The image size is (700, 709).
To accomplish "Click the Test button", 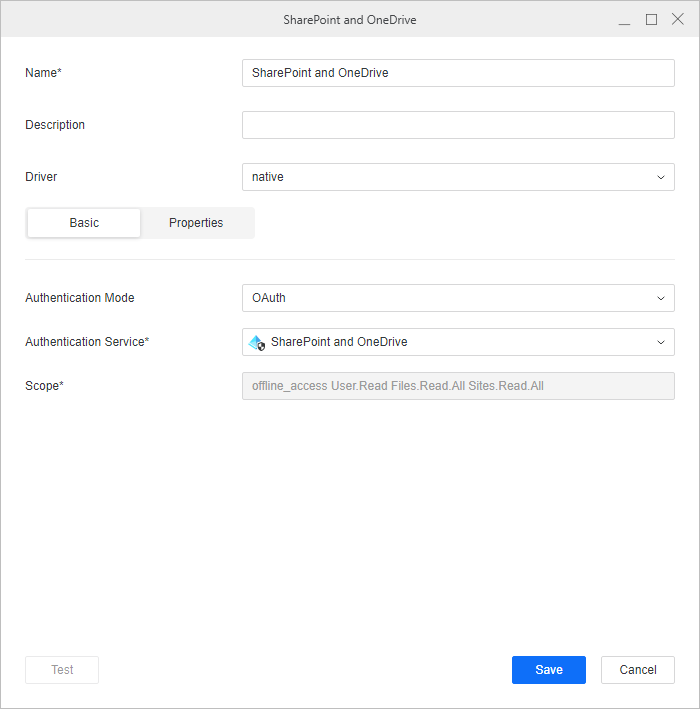I will pos(62,670).
